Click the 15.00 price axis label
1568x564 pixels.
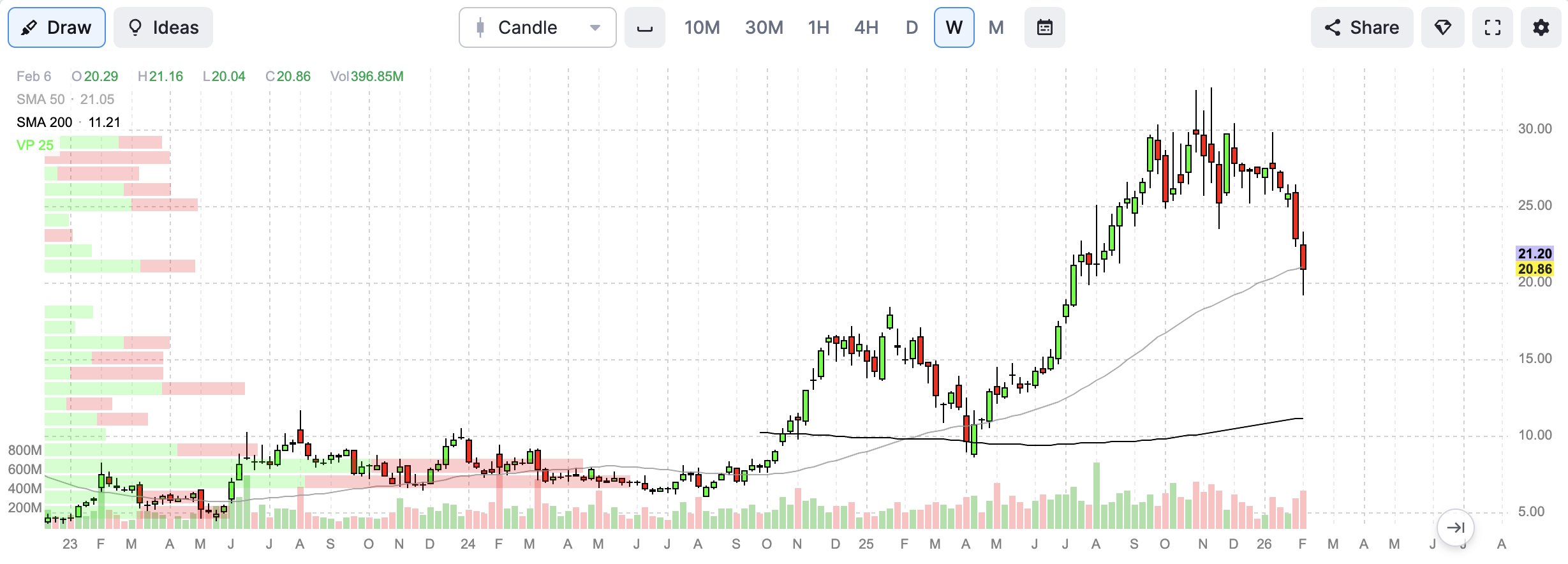pos(1535,359)
